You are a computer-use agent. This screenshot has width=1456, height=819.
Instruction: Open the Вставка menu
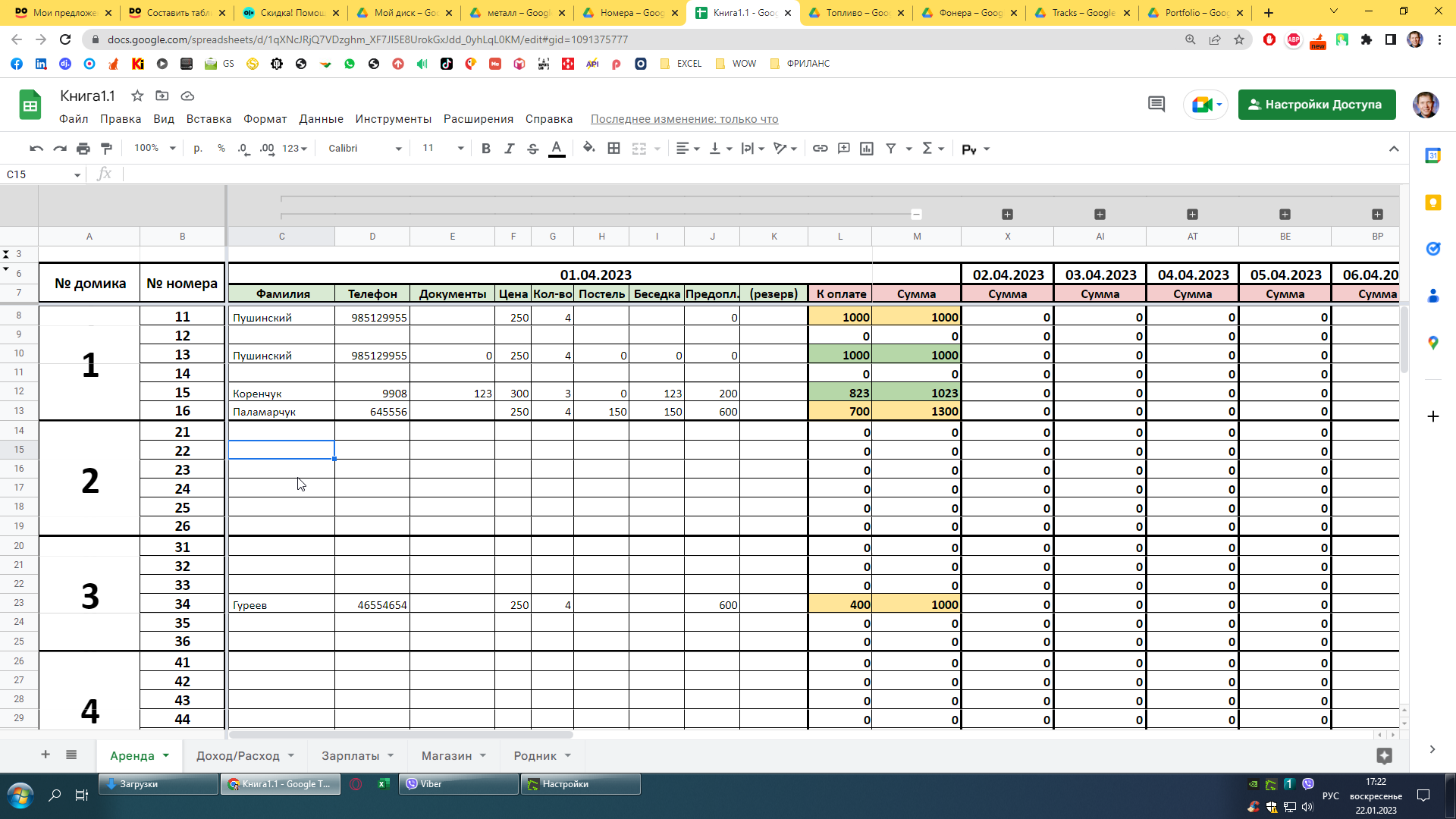[x=209, y=119]
